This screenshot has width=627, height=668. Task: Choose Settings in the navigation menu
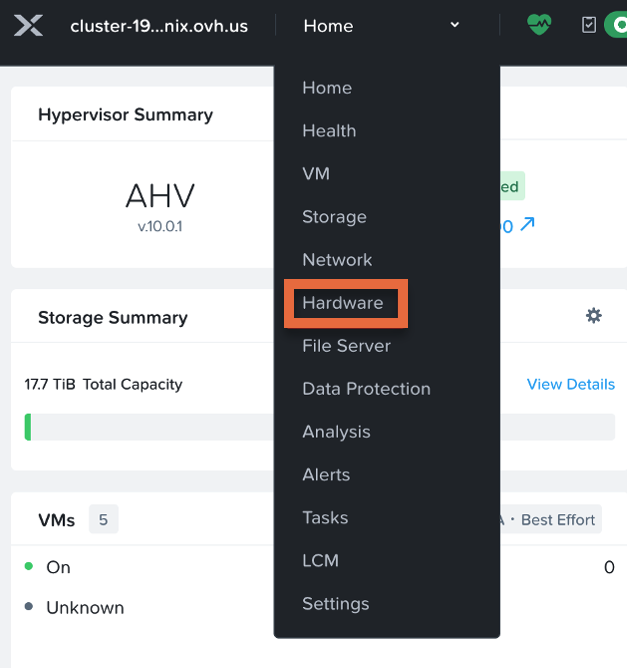click(x=336, y=604)
